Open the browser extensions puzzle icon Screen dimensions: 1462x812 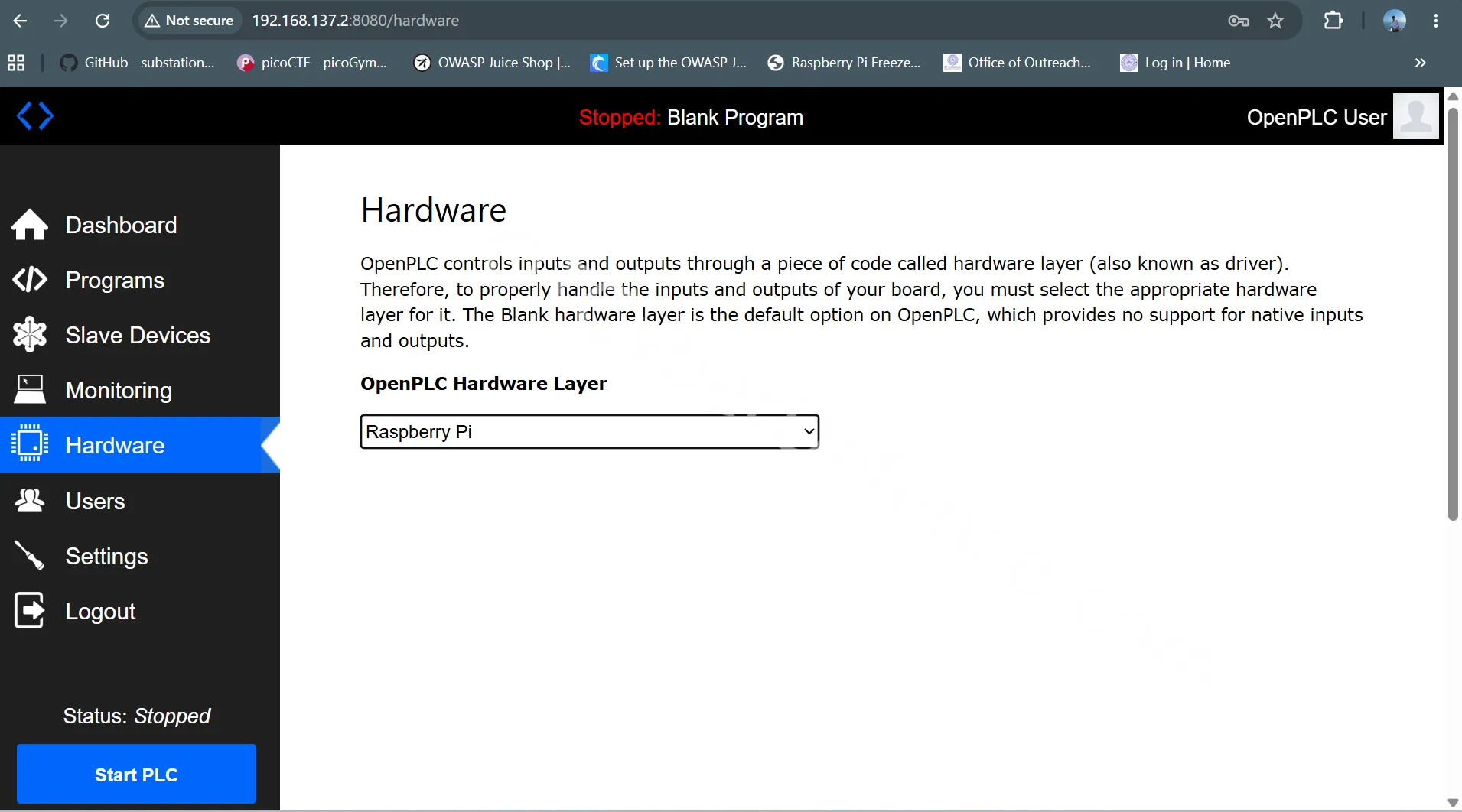point(1333,21)
